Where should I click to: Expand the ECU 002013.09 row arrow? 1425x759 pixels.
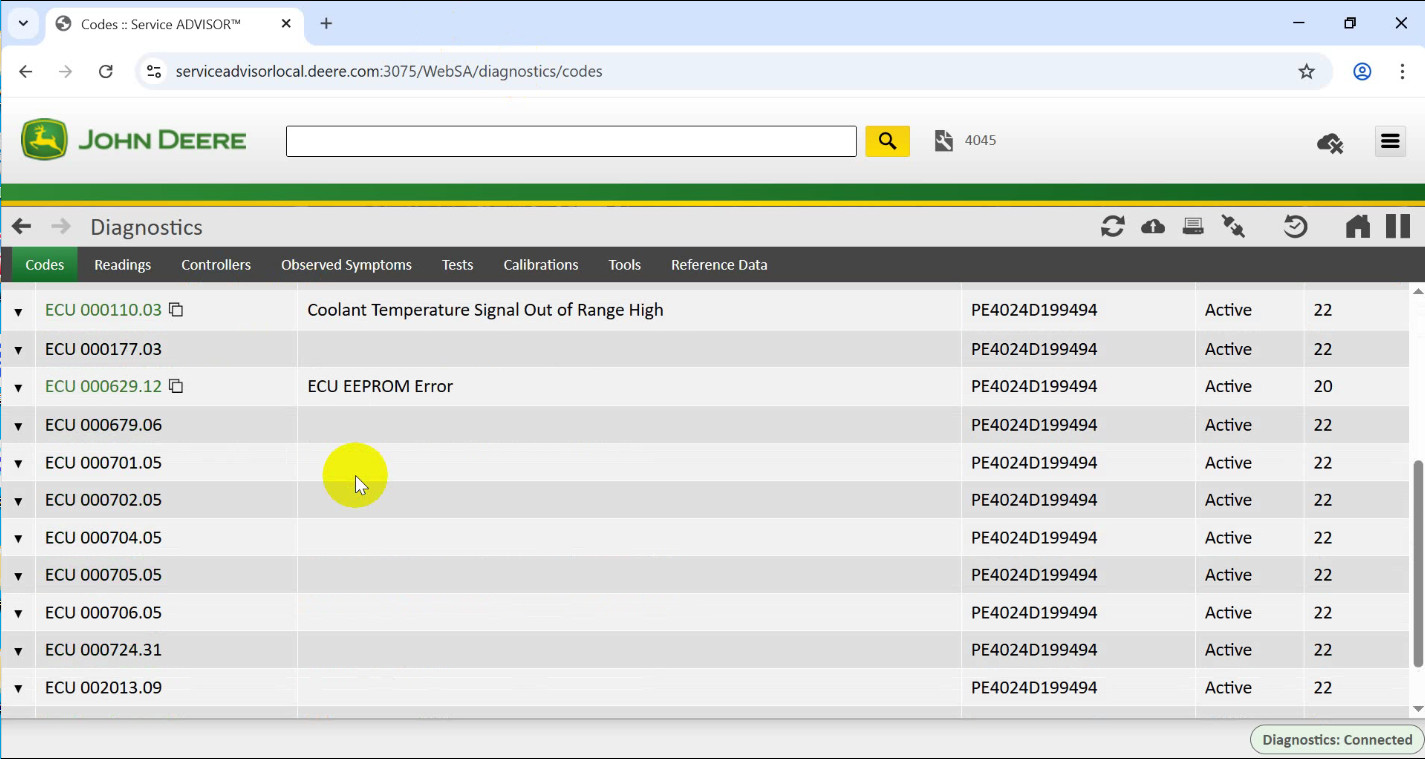(18, 689)
